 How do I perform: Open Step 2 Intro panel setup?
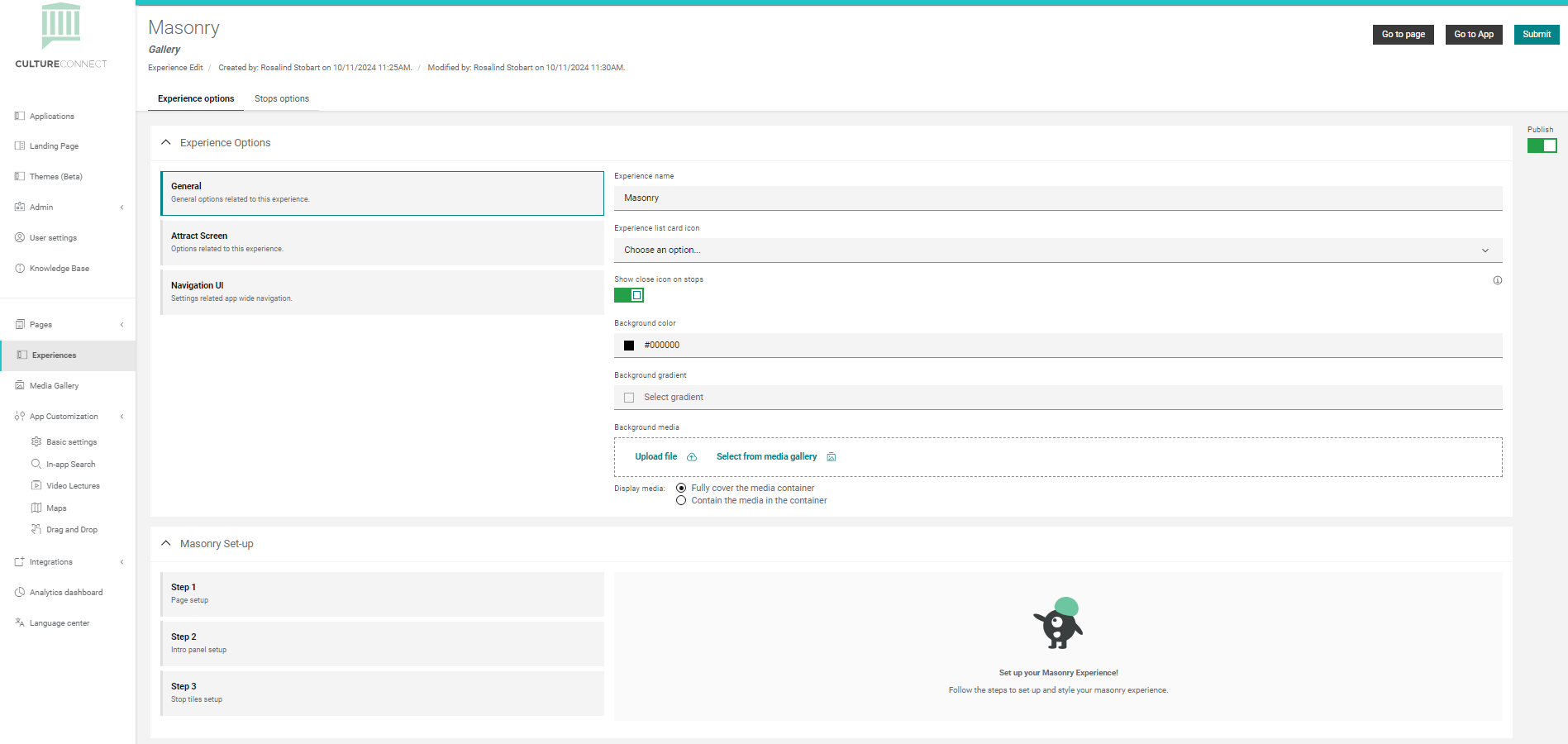382,644
